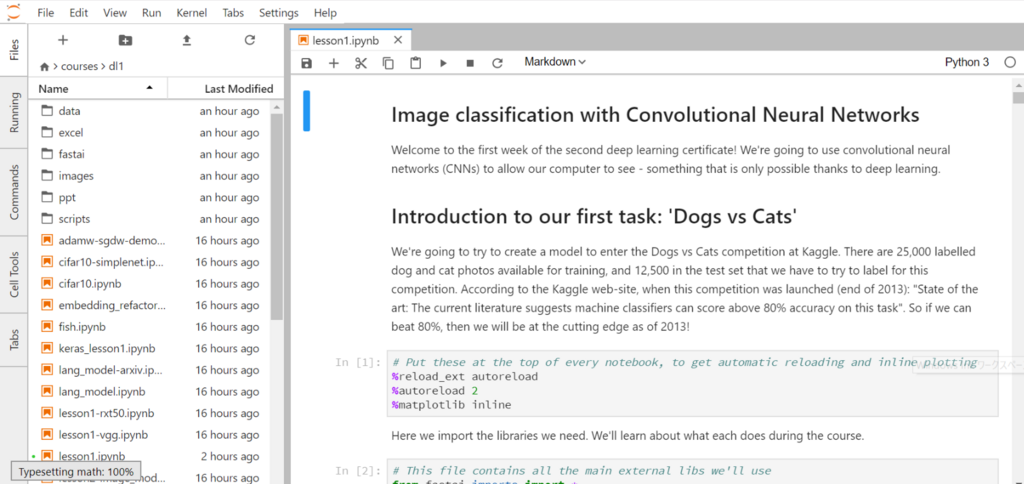The width and height of the screenshot is (1024, 484).
Task: Run the selected cell play icon
Action: pos(443,63)
